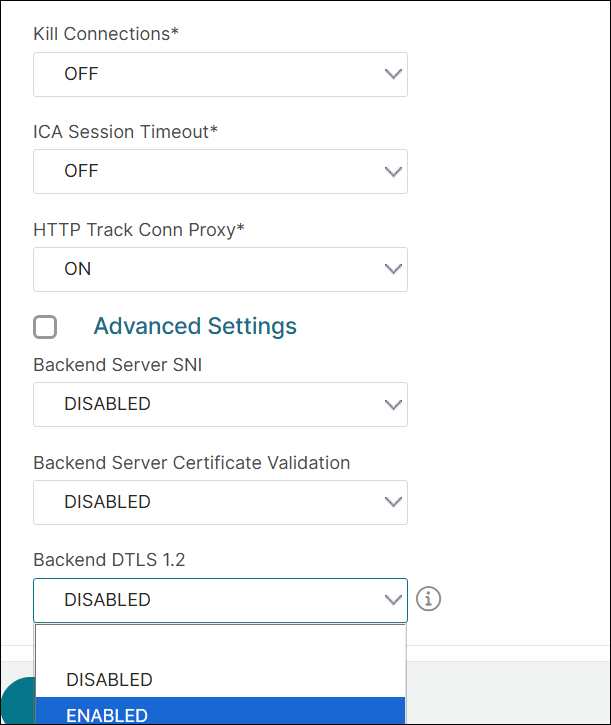Viewport: 611px width, 725px height.
Task: Select the blank option in the list
Action: point(220,644)
